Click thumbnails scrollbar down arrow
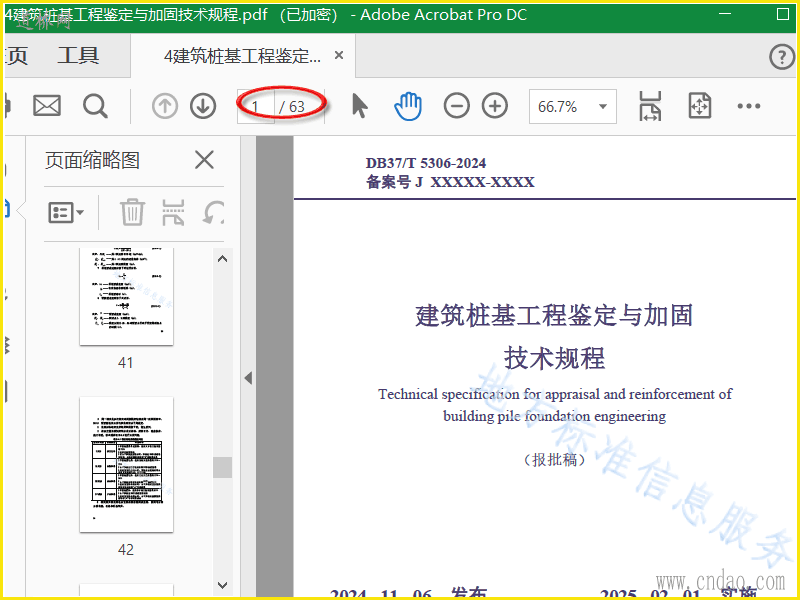Screen dimensions: 800x600 pyautogui.click(x=222, y=585)
